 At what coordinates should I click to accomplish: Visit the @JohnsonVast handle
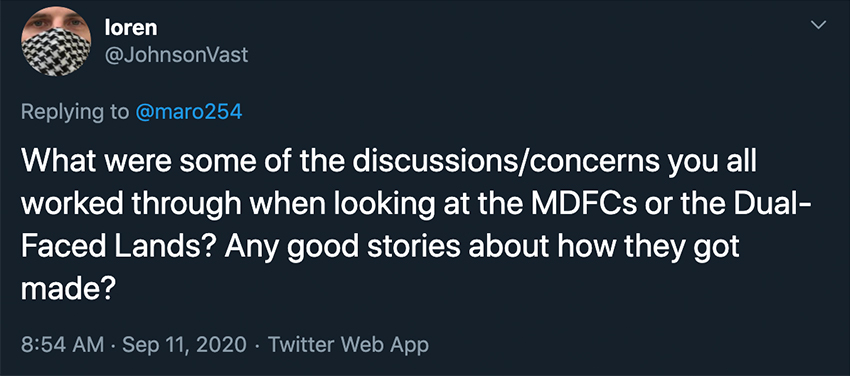pyautogui.click(x=176, y=55)
